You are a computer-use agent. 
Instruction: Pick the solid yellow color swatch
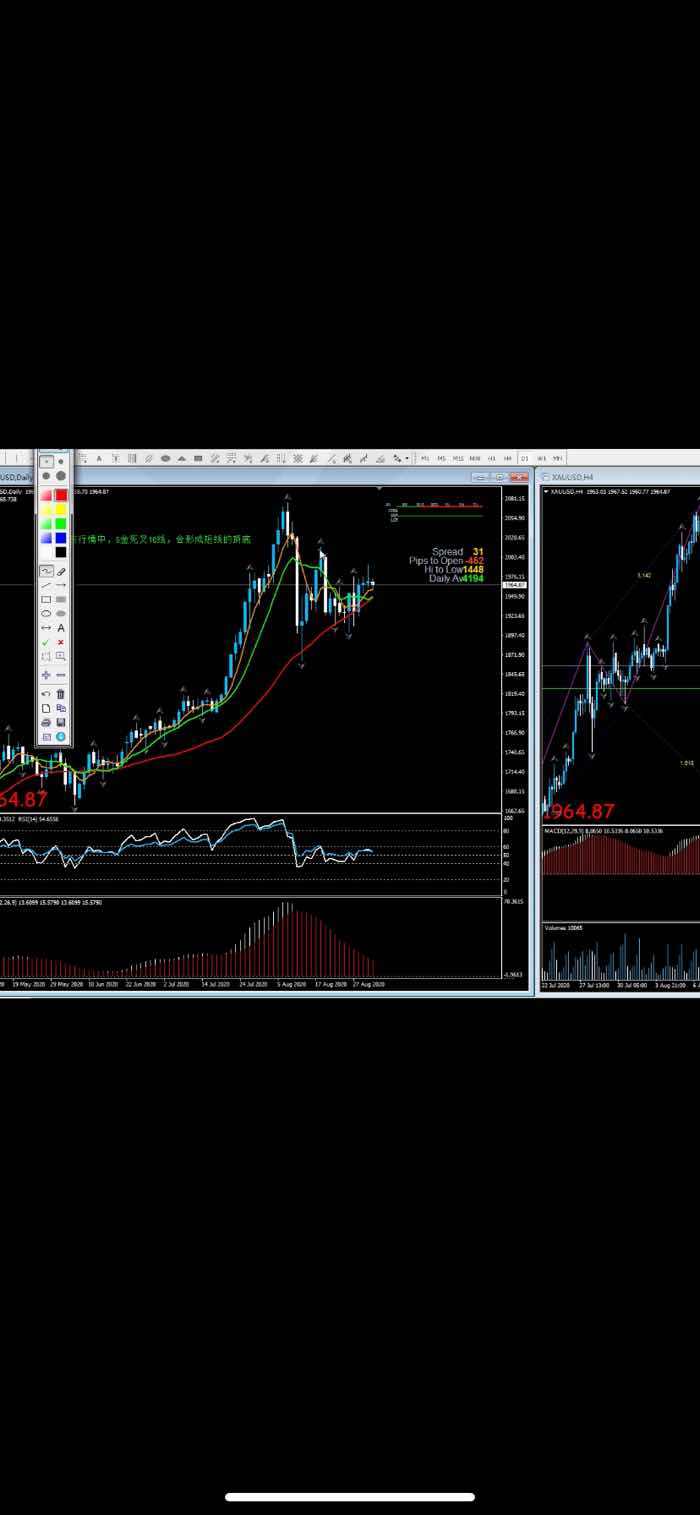(61, 509)
